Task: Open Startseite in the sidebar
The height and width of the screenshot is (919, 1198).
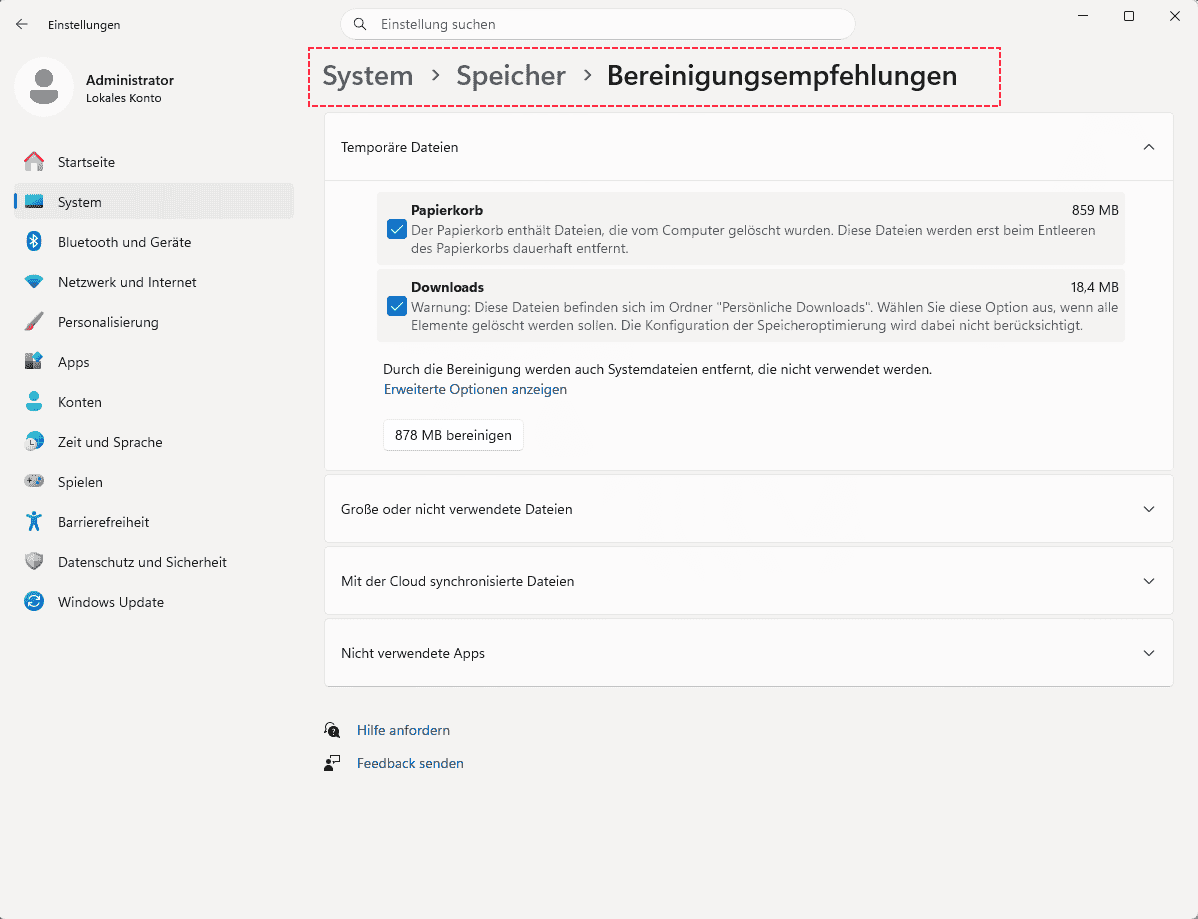Action: [x=154, y=162]
